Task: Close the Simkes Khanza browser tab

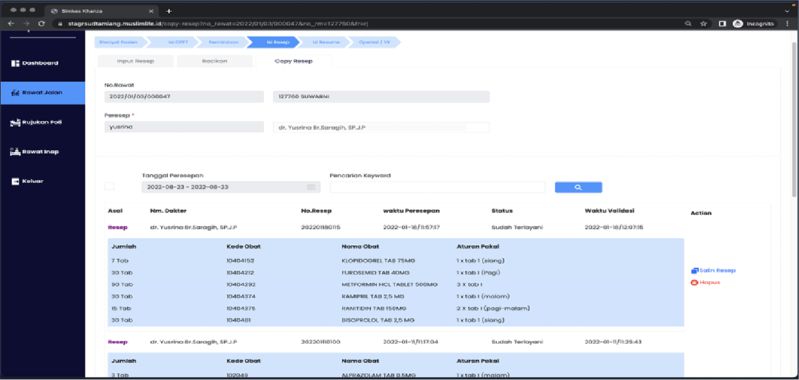Action: tap(151, 11)
